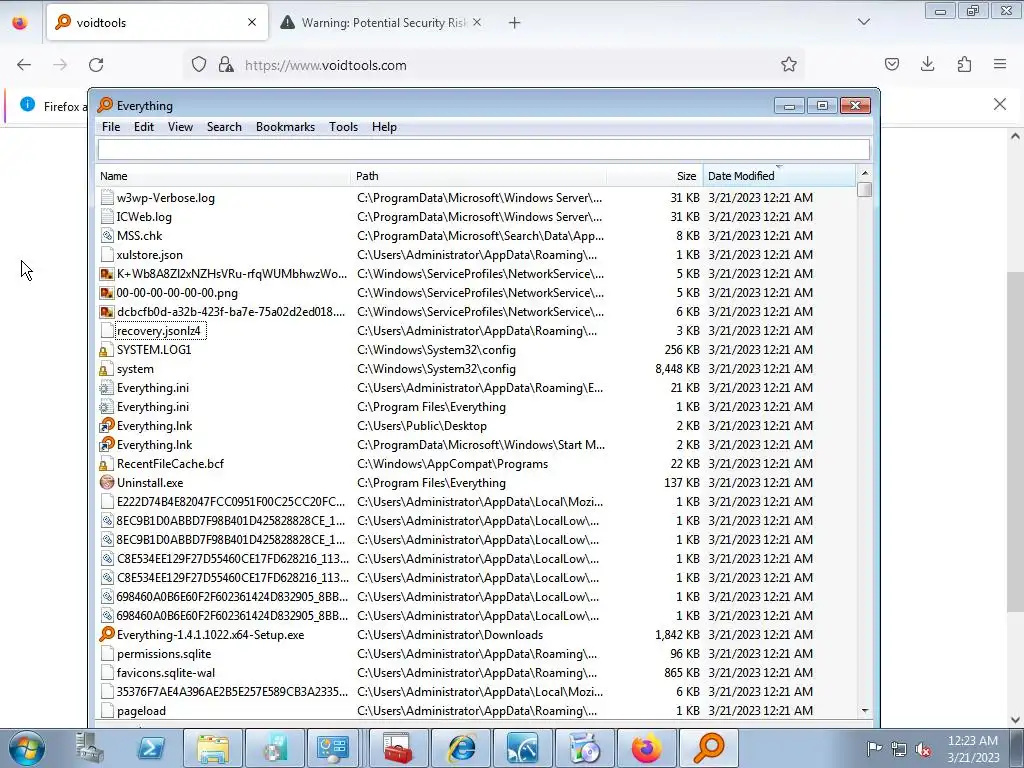Image resolution: width=1024 pixels, height=768 pixels.
Task: Switch to the voidtools Firefox tab
Action: (157, 22)
